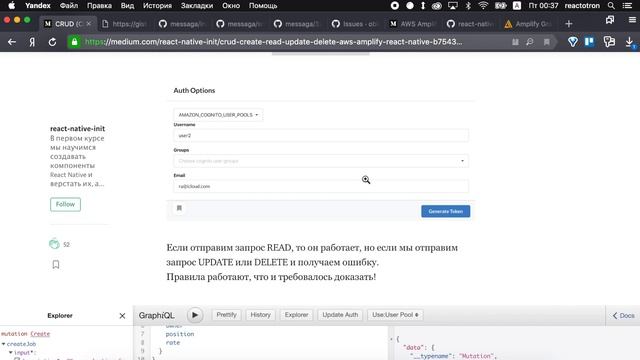
Task: Switch to the AWS Amplify Medium tab
Action: click(x=413, y=24)
